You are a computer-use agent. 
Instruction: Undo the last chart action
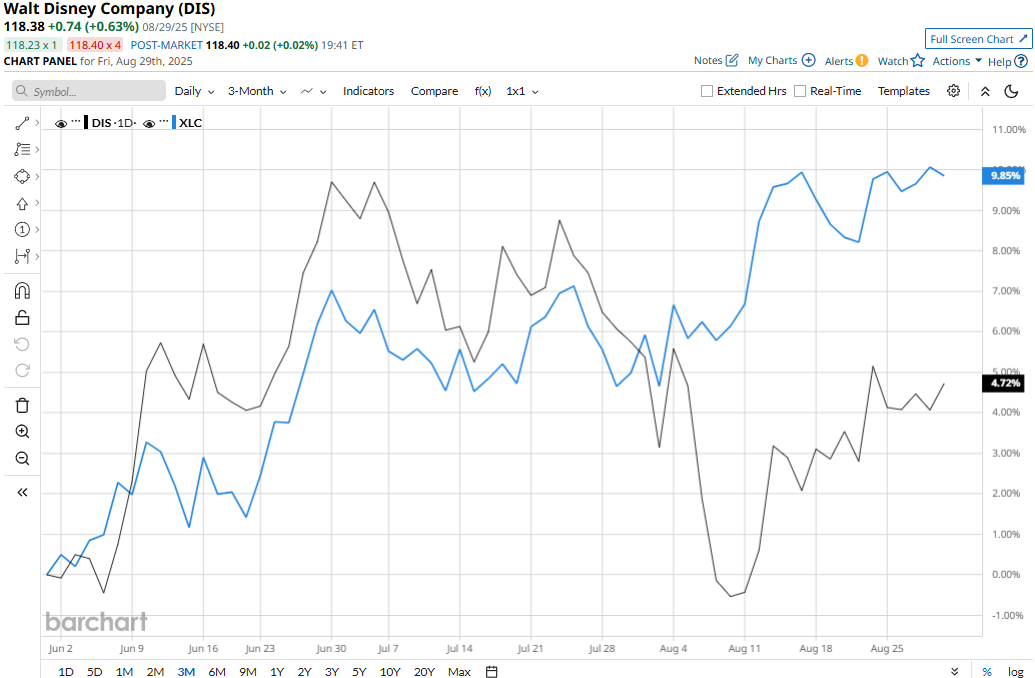coord(22,345)
